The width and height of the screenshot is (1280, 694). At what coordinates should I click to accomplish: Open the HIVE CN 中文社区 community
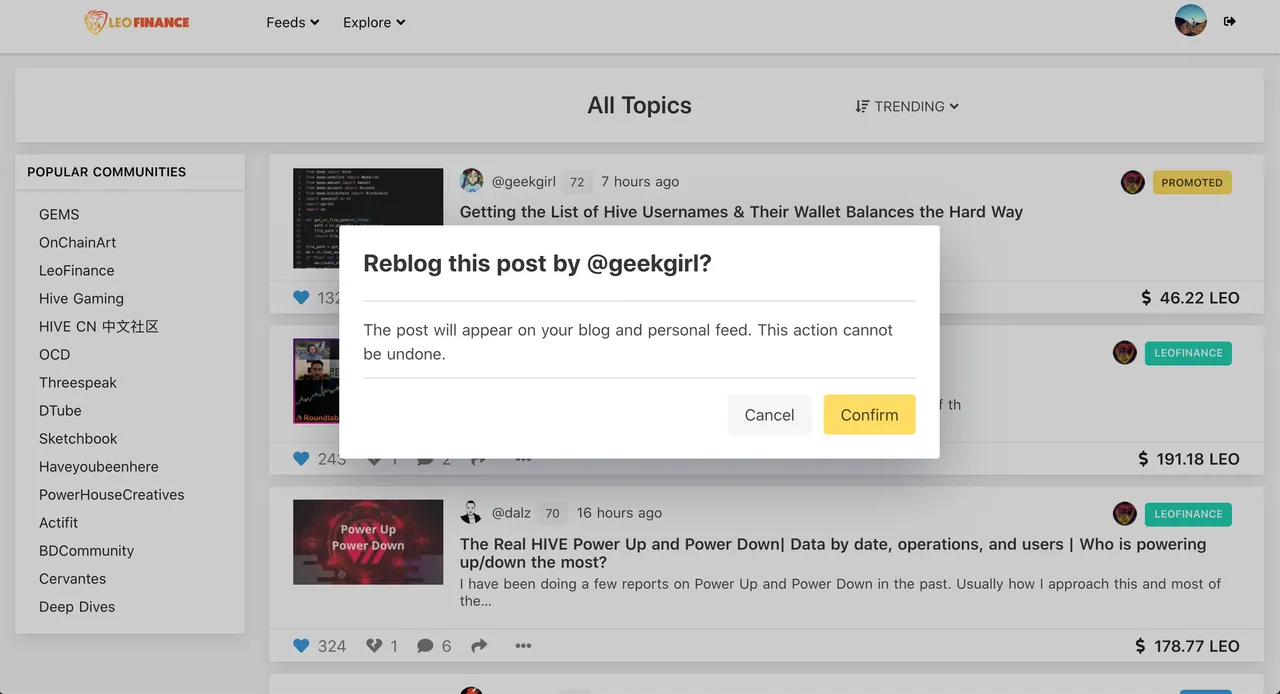pyautogui.click(x=99, y=326)
